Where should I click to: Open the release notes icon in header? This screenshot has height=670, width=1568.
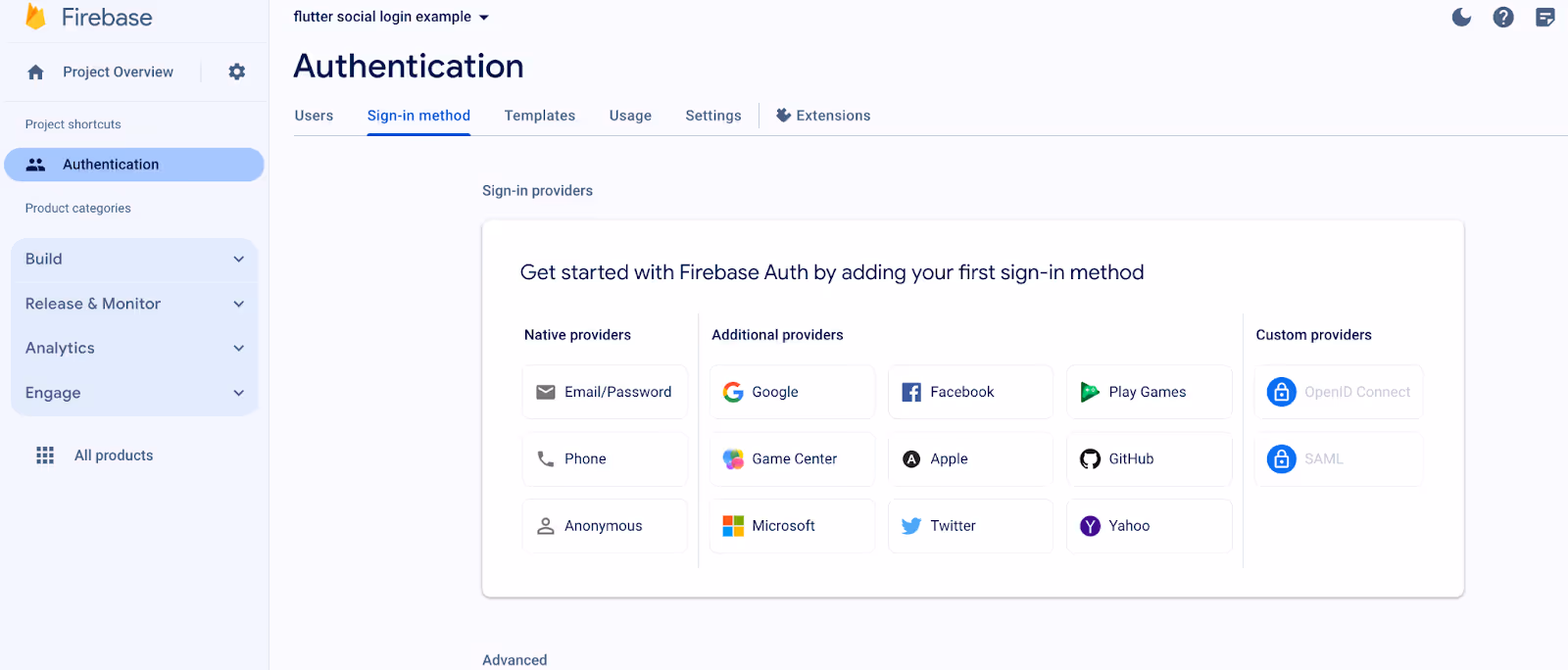pos(1545,17)
